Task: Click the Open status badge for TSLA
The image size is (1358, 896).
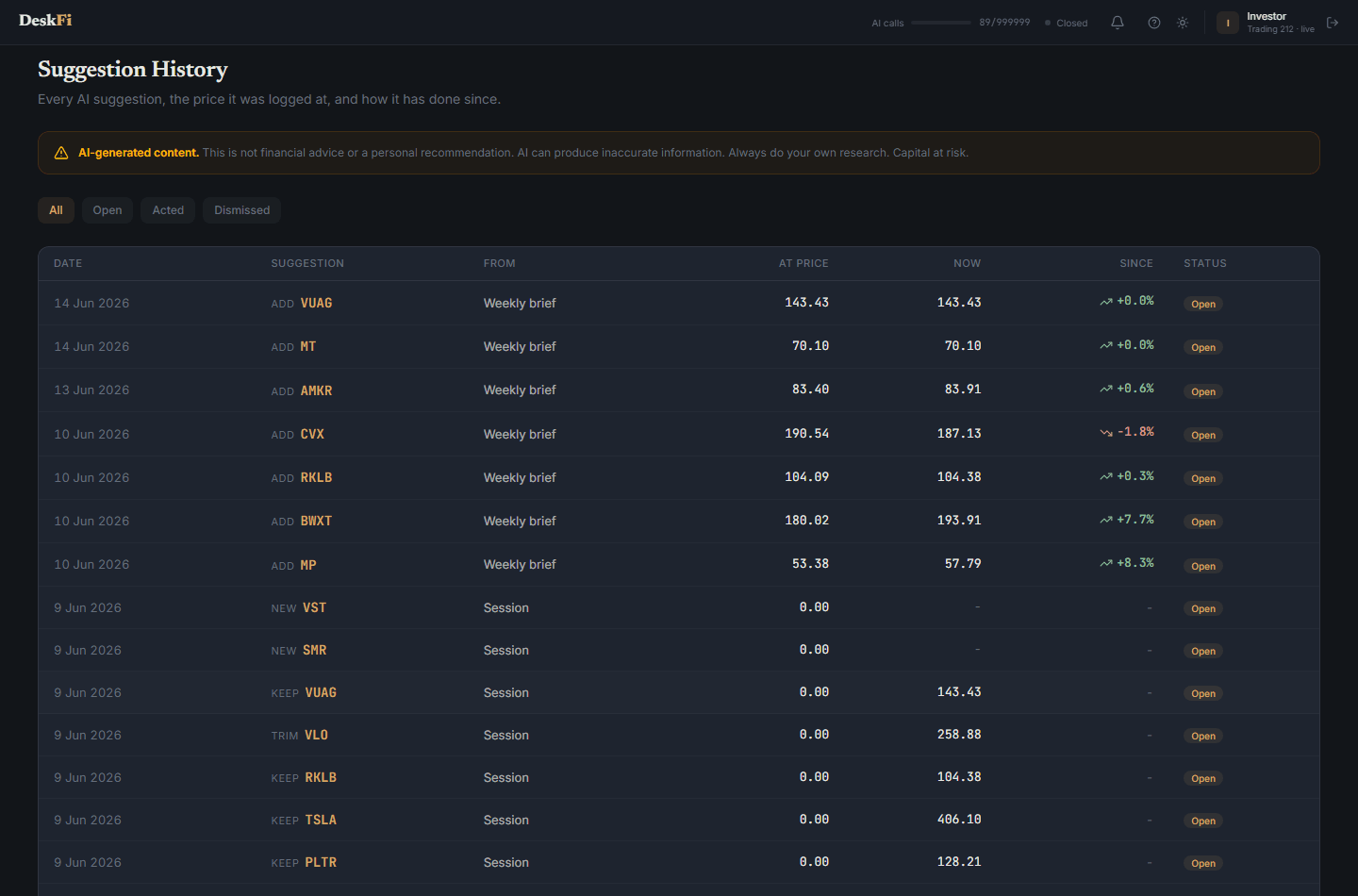Action: click(x=1203, y=821)
